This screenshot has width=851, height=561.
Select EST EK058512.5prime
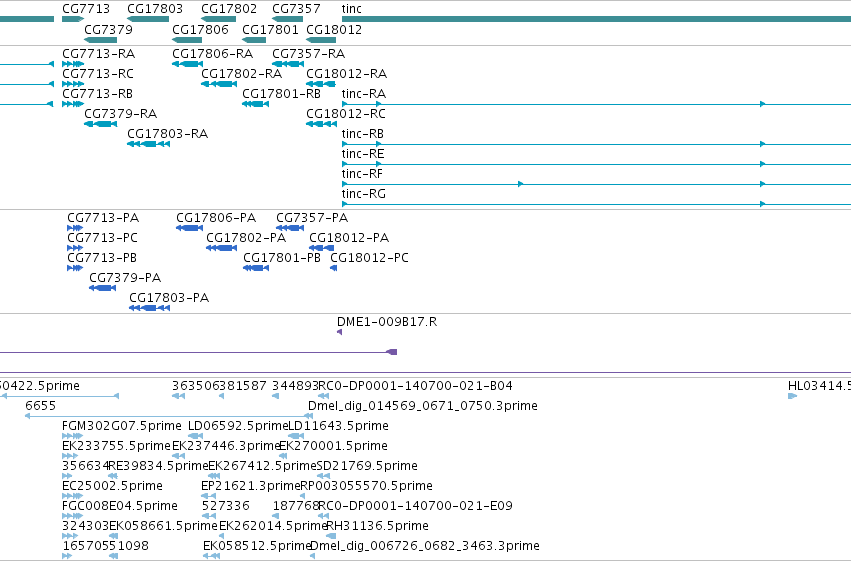[212, 556]
